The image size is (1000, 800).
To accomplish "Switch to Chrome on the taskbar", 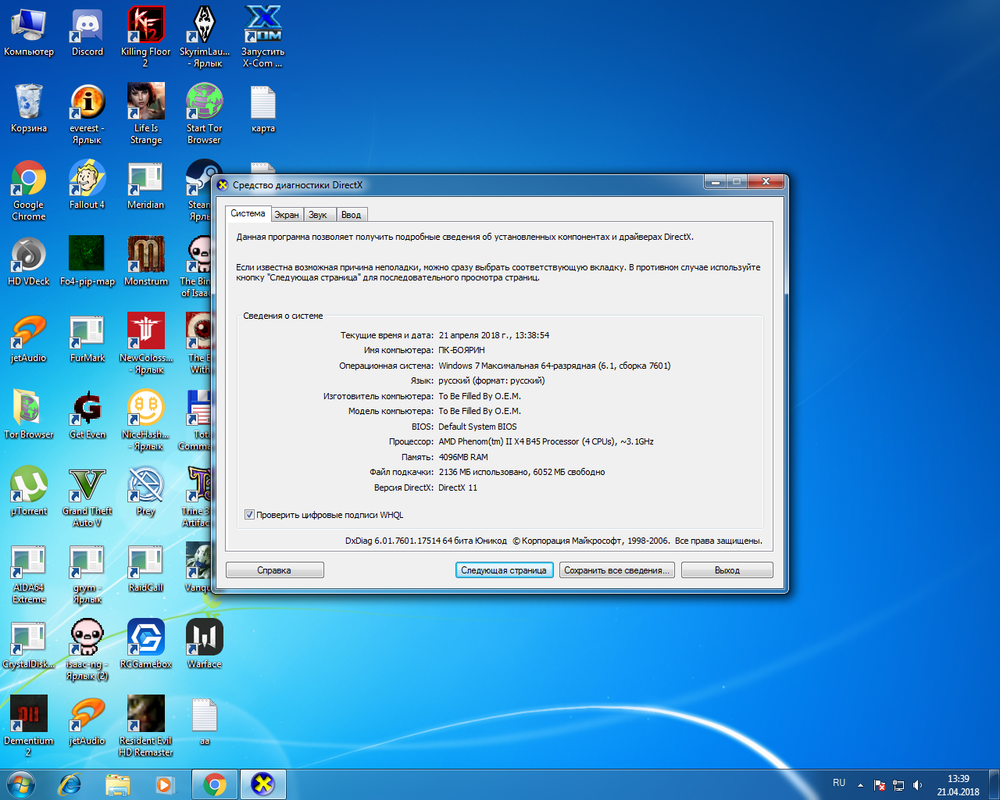I will (x=215, y=784).
